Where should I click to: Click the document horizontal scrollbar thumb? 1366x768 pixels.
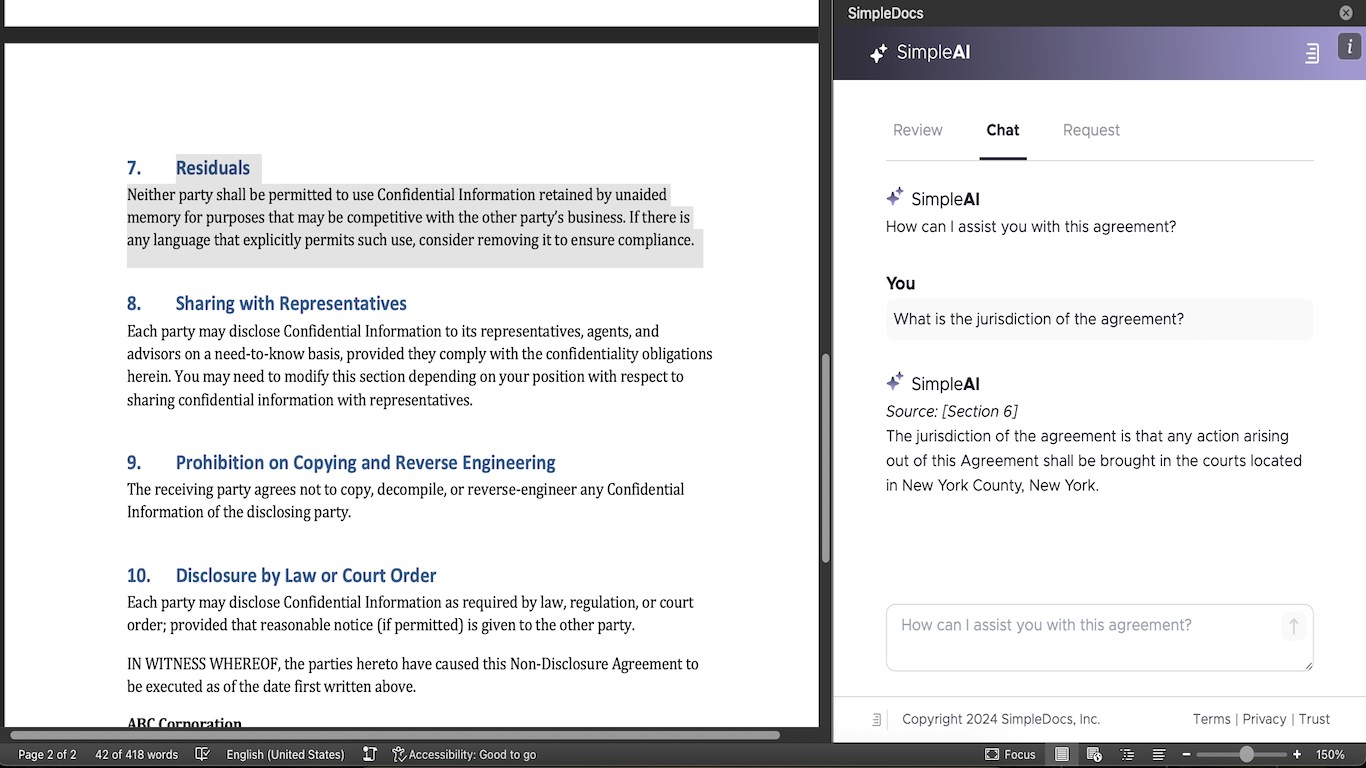[x=395, y=735]
